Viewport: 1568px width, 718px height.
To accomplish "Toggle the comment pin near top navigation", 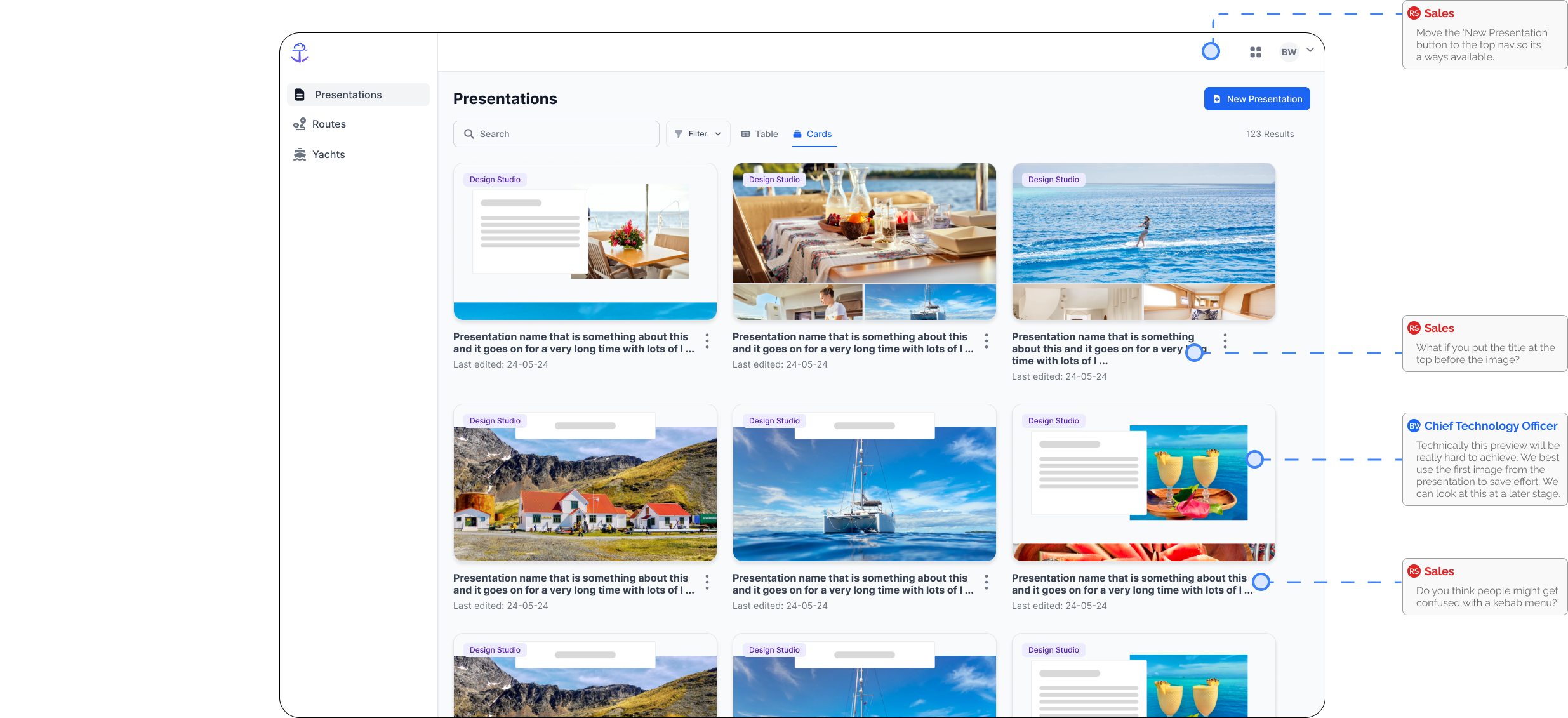I will tap(1211, 50).
